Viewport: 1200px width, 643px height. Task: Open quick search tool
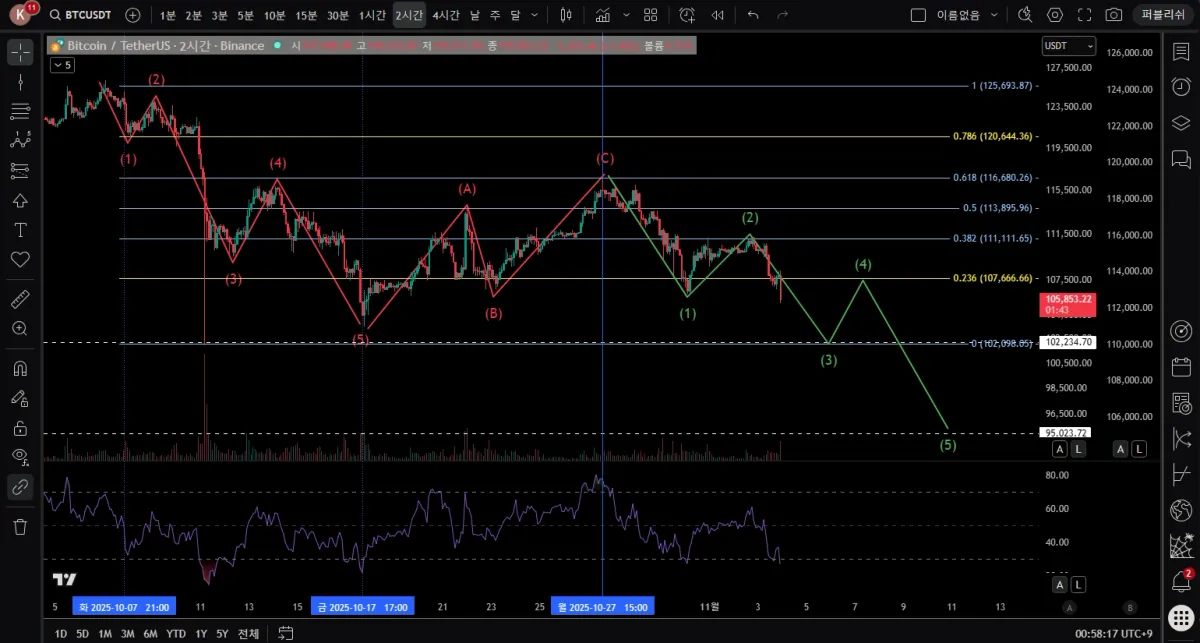[1025, 15]
